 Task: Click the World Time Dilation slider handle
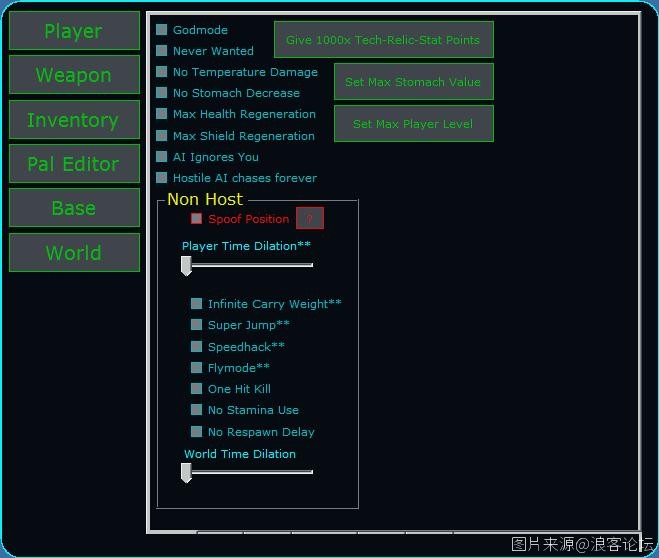pos(186,473)
